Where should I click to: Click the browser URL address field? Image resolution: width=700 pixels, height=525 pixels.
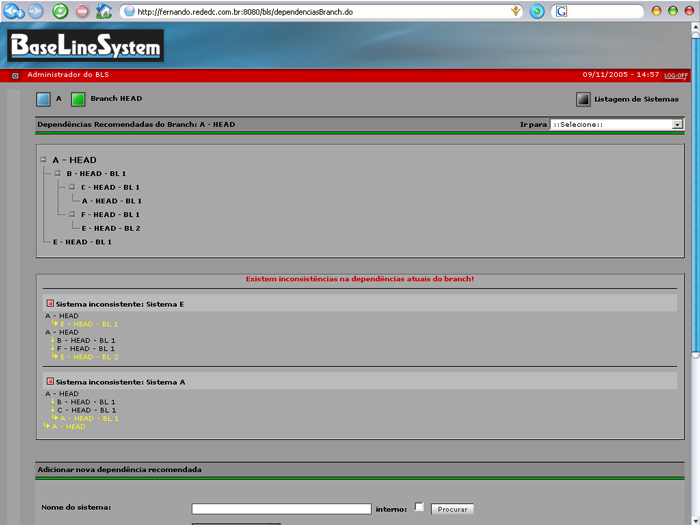(321, 12)
